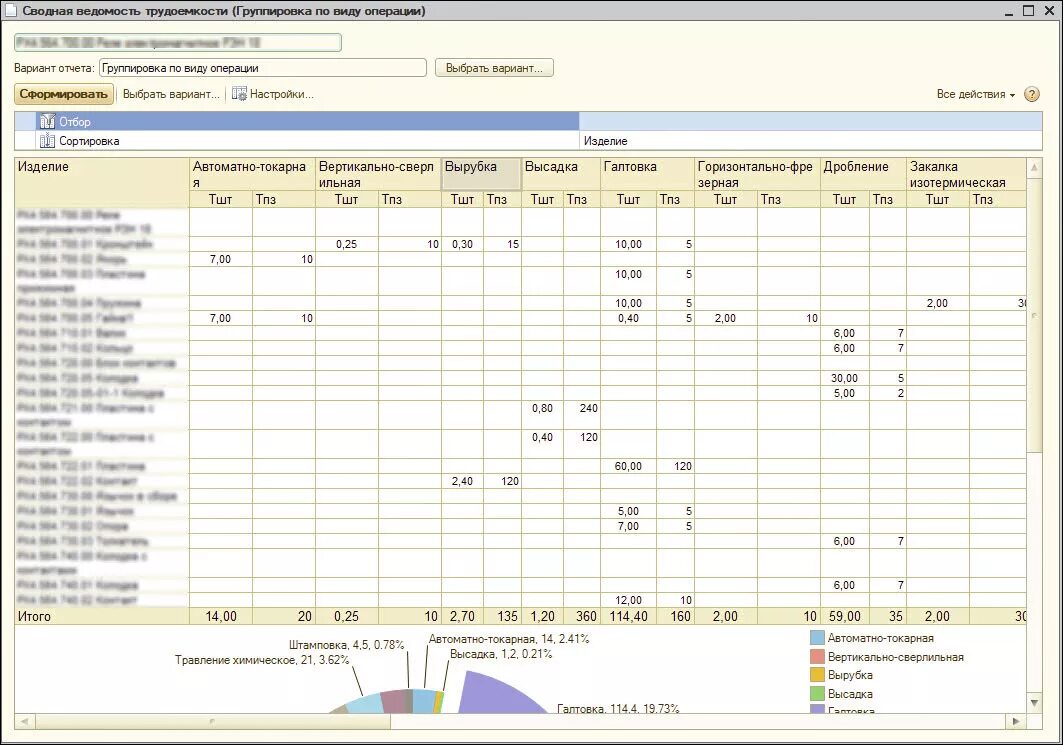Screen dimensions: 1063x745
Task: Click the 30,00 cell in the Дробление column
Action: coord(844,378)
